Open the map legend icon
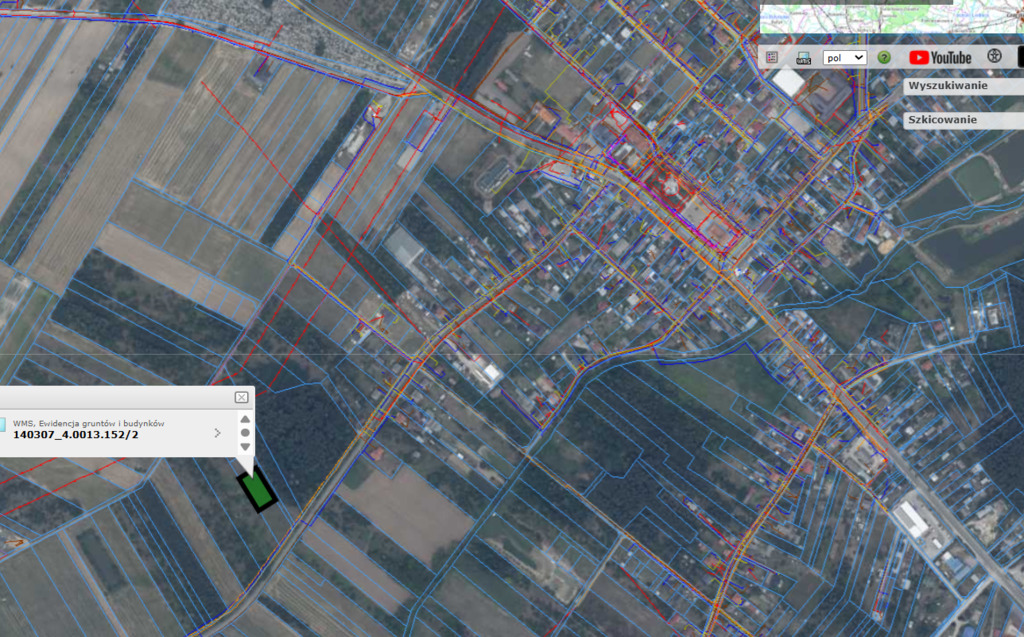The image size is (1024, 637). pyautogui.click(x=772, y=57)
